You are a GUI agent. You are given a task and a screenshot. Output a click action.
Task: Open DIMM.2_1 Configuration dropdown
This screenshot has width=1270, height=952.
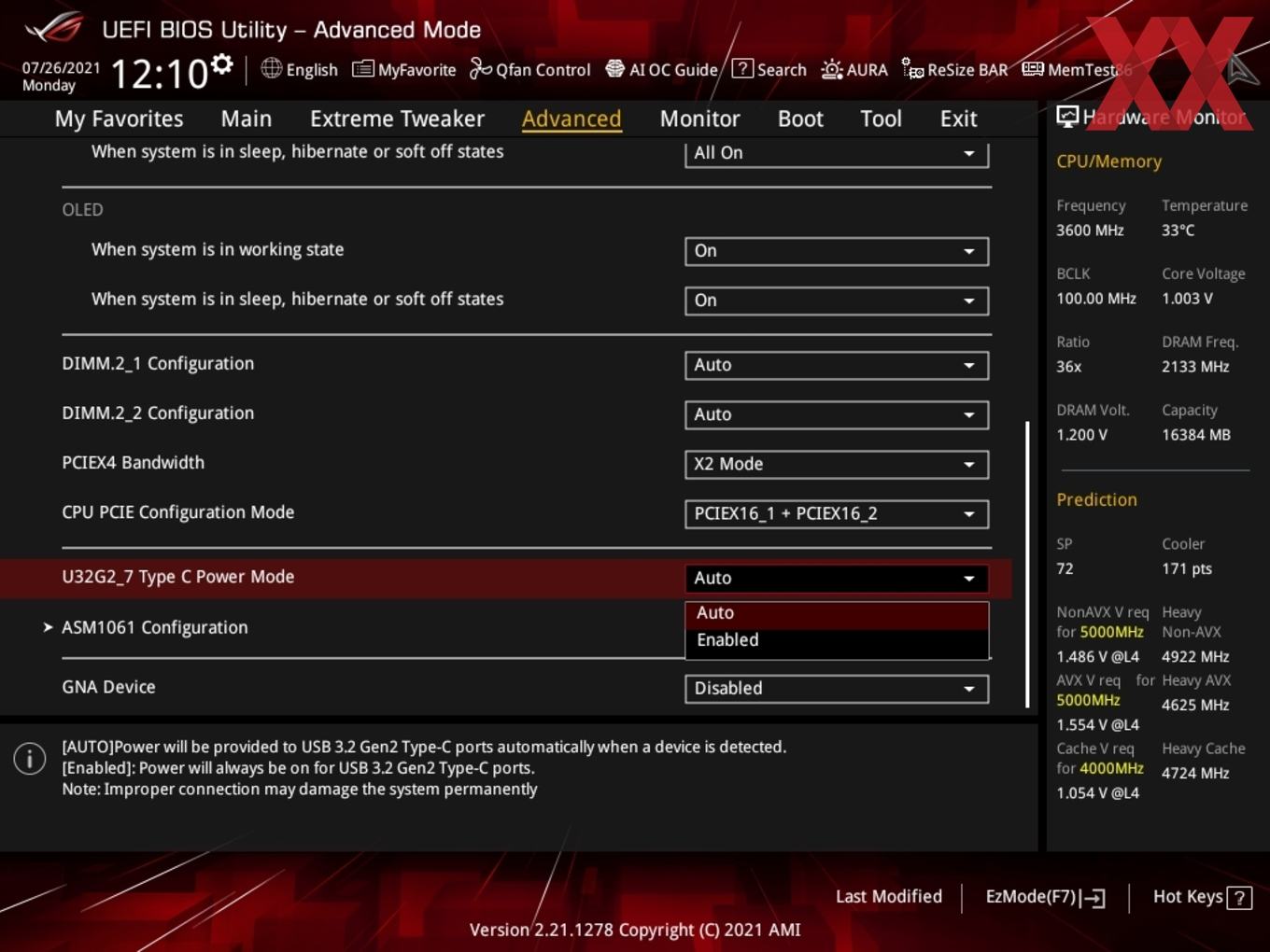837,365
